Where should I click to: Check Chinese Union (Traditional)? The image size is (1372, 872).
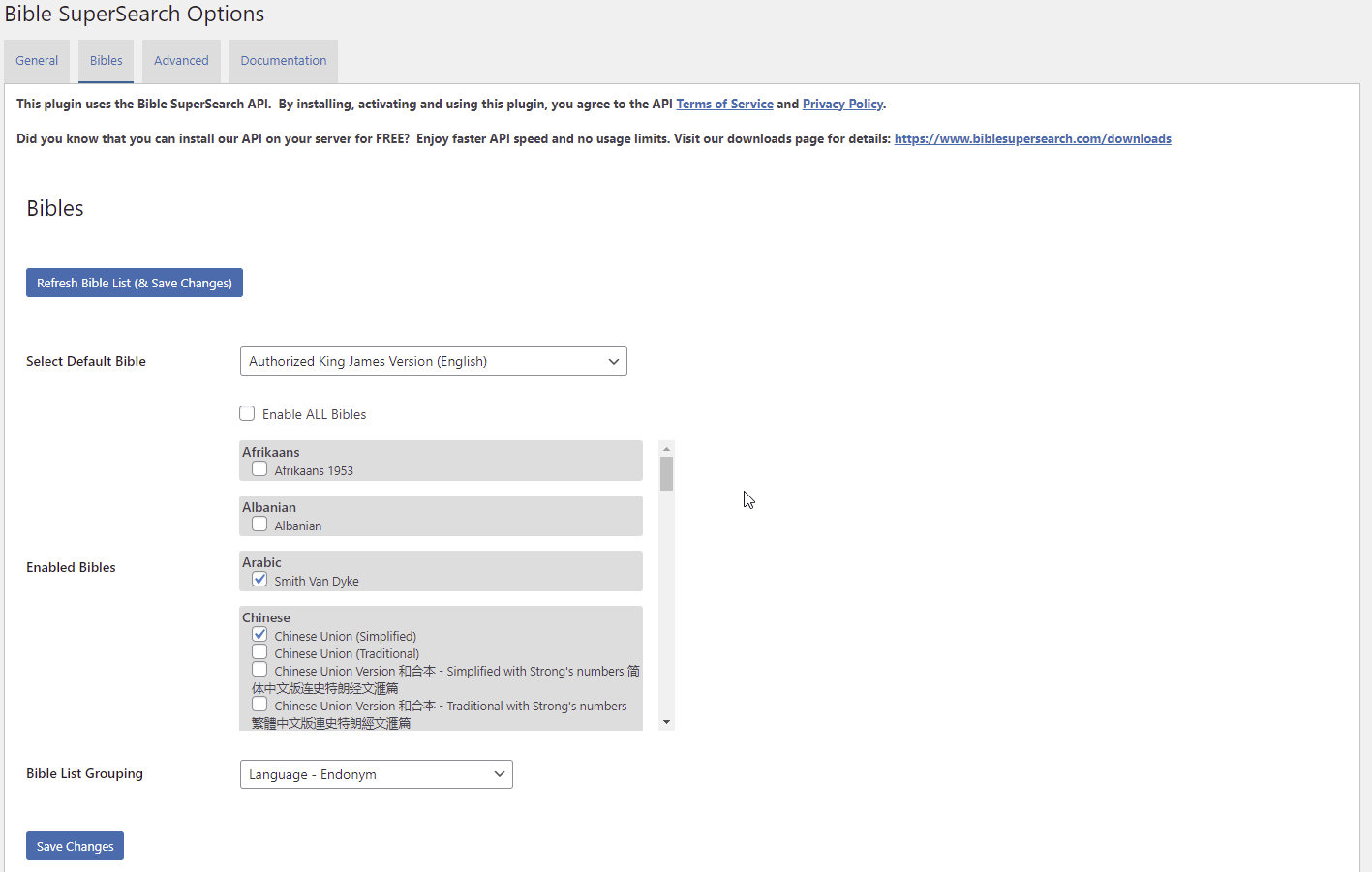[x=259, y=651]
